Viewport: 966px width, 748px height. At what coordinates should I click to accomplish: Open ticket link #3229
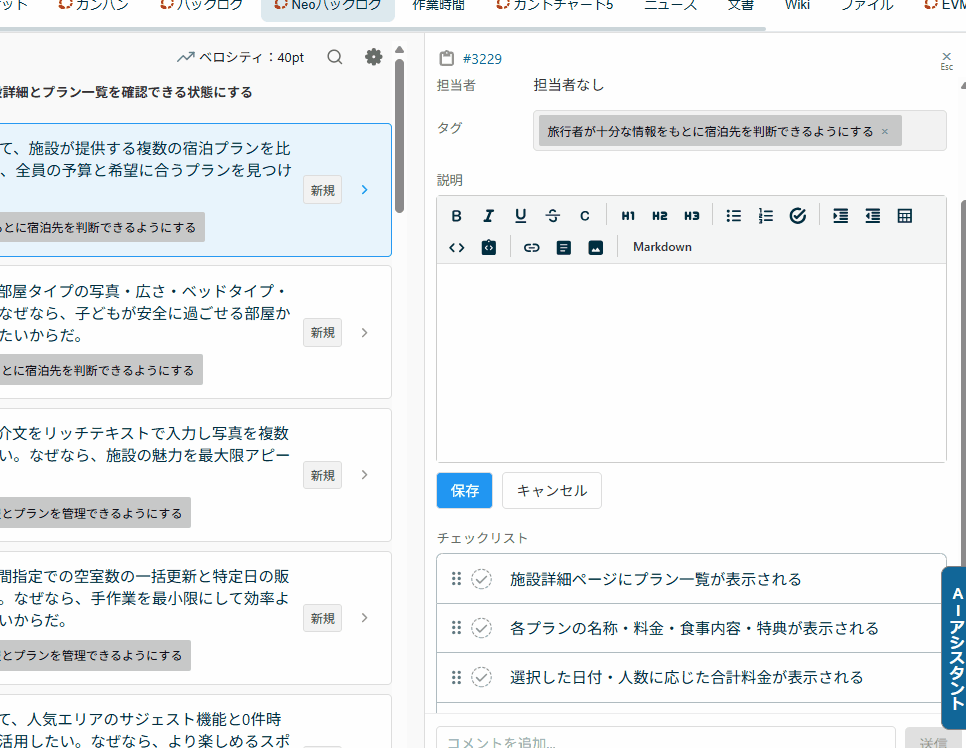482,59
